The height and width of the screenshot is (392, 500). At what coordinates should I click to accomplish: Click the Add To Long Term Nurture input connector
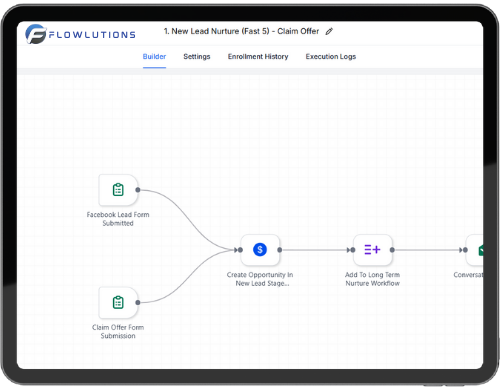[x=353, y=250]
